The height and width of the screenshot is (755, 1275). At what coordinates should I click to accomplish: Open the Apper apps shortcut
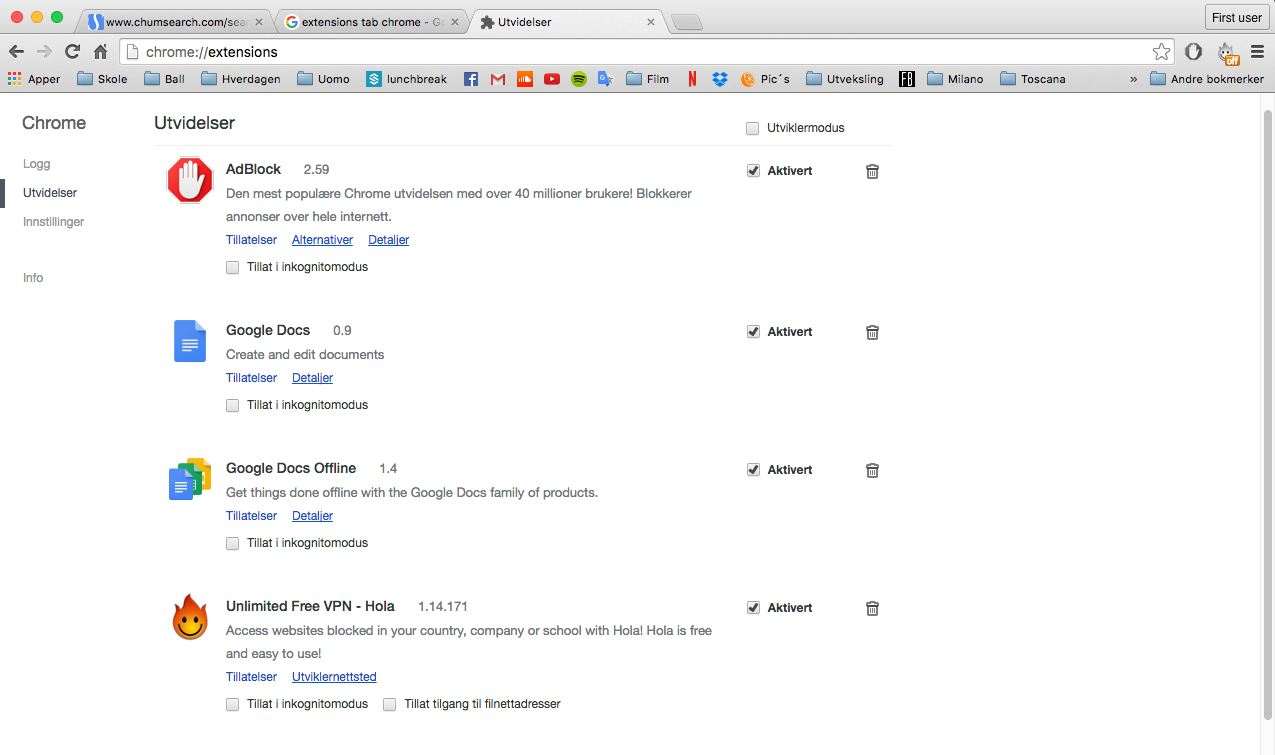[34, 79]
